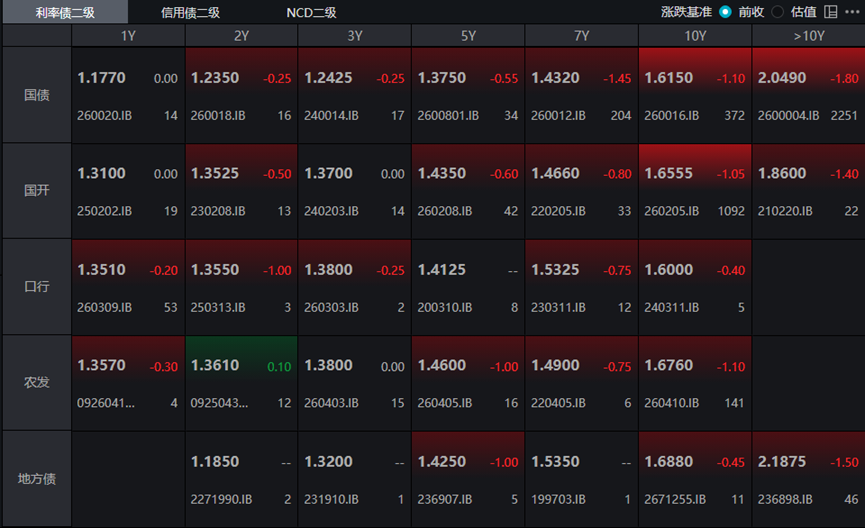This screenshot has height=528, width=865.
Task: Select the 地方债 row header
Action: coord(37,479)
